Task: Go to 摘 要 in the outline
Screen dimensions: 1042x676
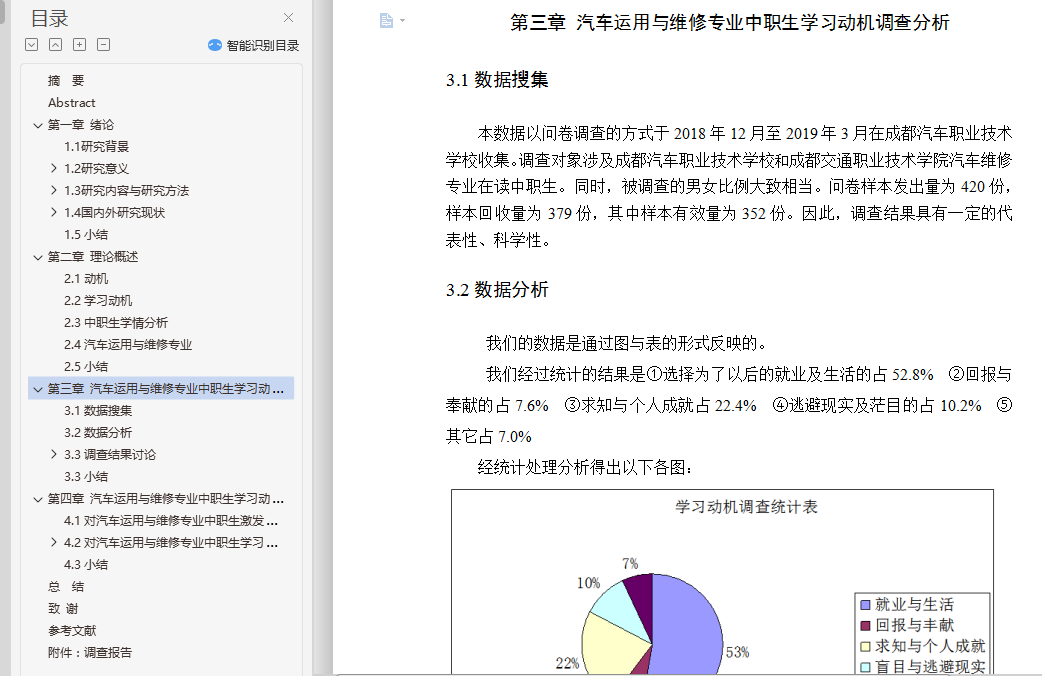Action: (66, 80)
